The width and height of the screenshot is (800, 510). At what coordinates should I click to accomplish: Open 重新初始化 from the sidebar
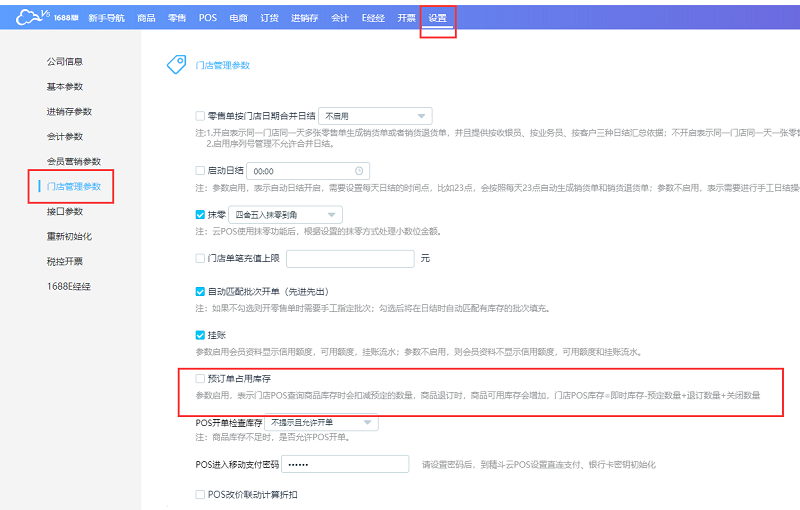tap(69, 236)
